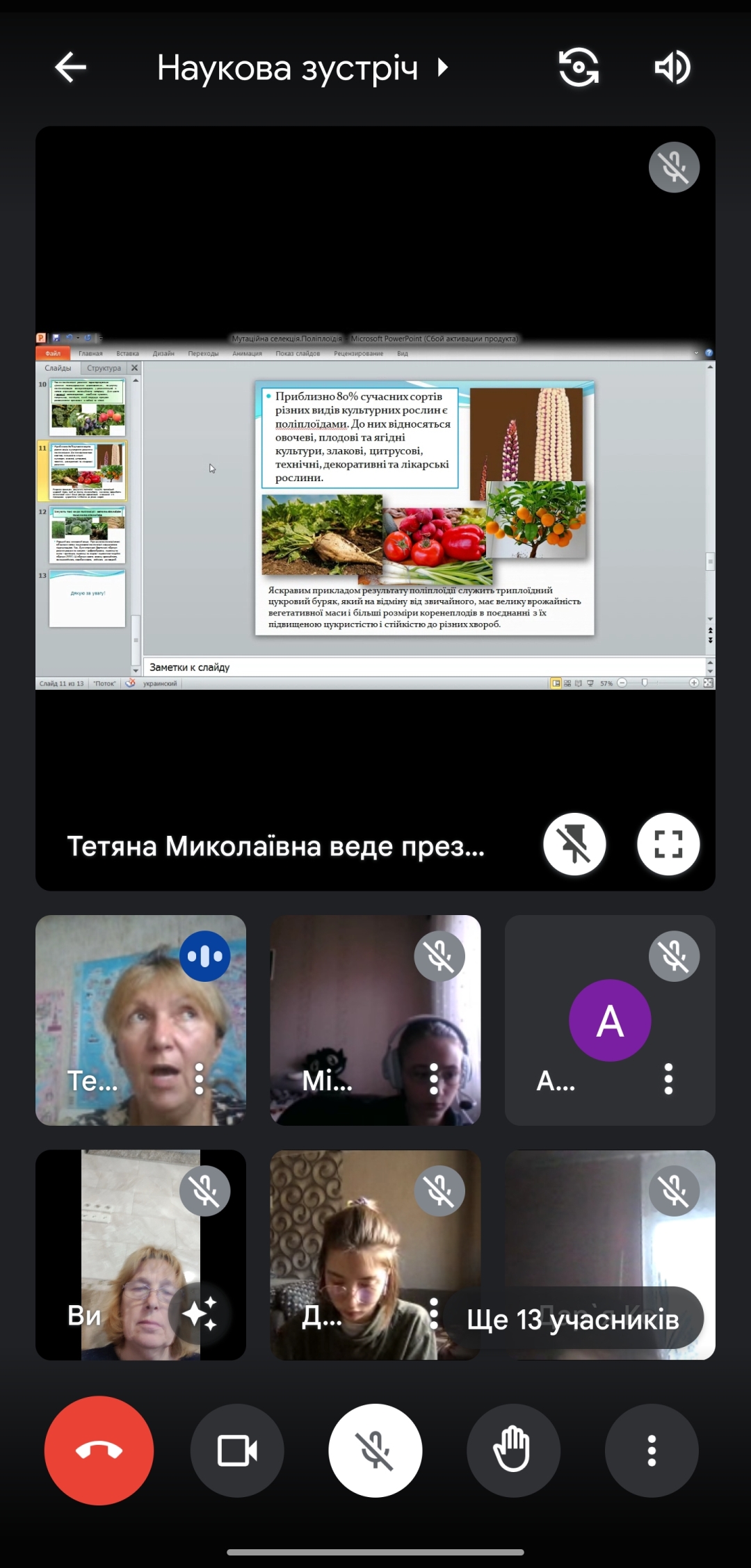The width and height of the screenshot is (751, 1568).
Task: Open more options in bottom bar
Action: (x=652, y=1450)
